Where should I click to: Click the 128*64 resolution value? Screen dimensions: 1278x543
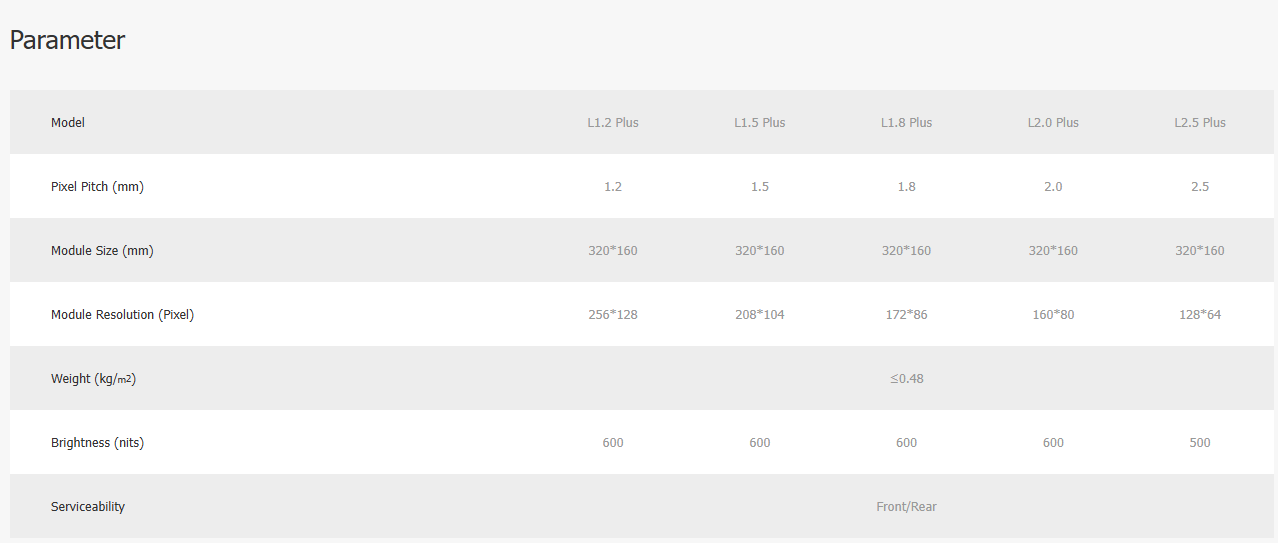[1200, 315]
